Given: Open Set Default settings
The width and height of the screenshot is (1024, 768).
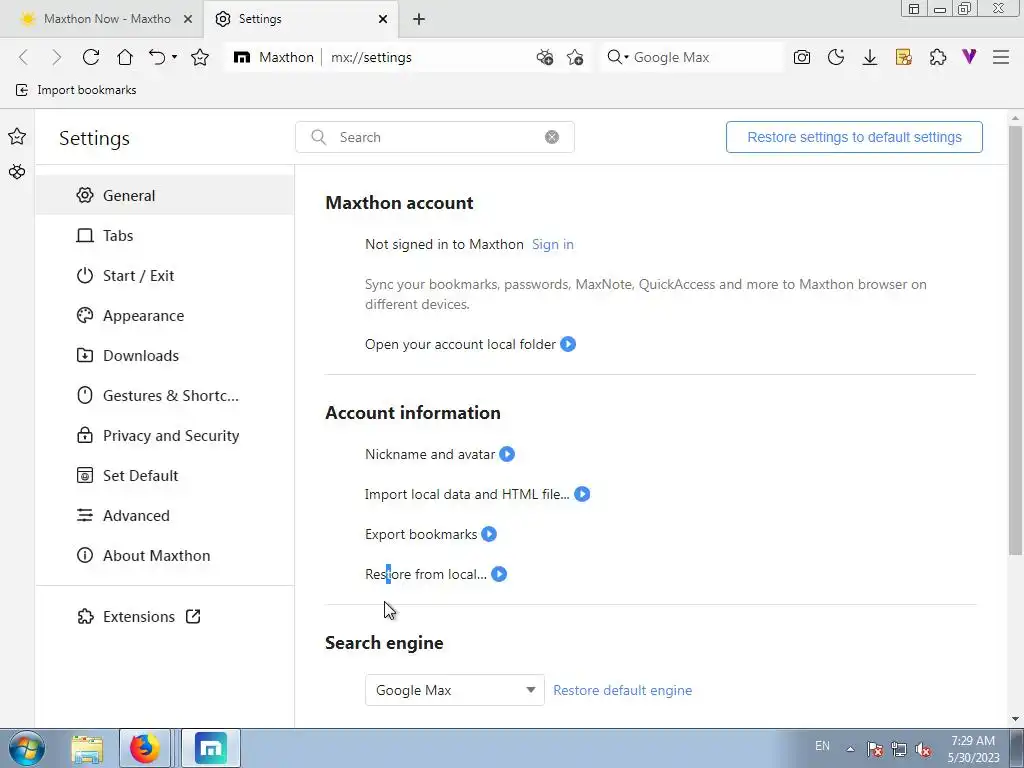Looking at the screenshot, I should [165, 475].
